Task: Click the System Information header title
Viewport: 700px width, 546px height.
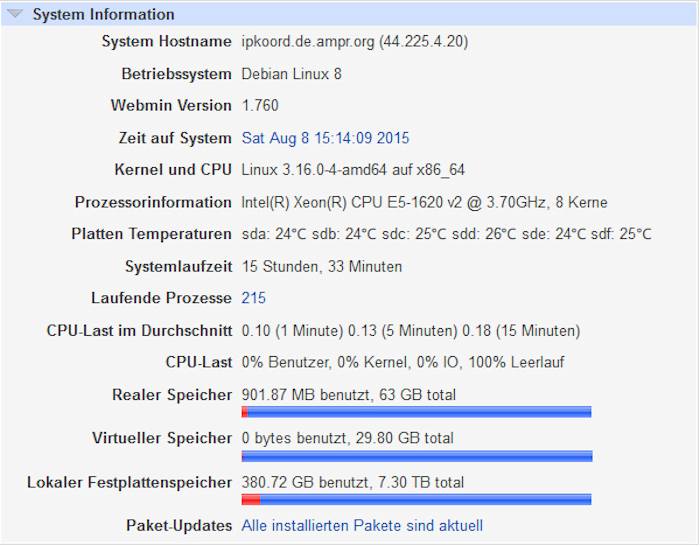Action: (x=103, y=14)
